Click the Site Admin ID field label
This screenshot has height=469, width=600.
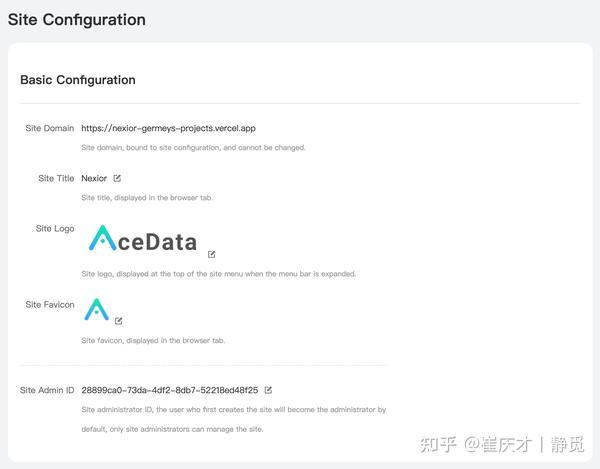point(47,390)
